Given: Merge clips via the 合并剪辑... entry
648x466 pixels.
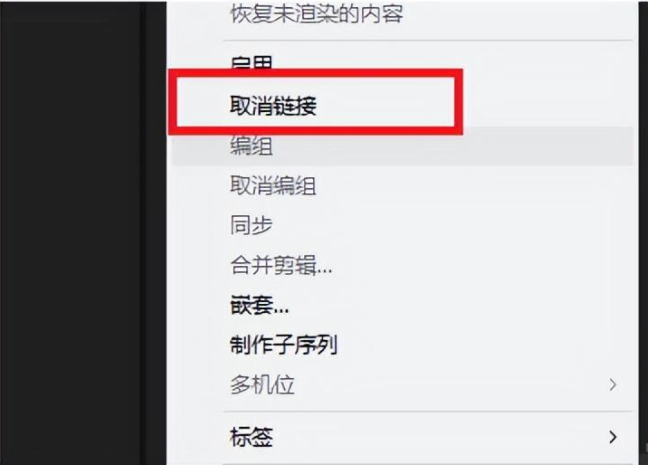Looking at the screenshot, I should pyautogui.click(x=281, y=265).
